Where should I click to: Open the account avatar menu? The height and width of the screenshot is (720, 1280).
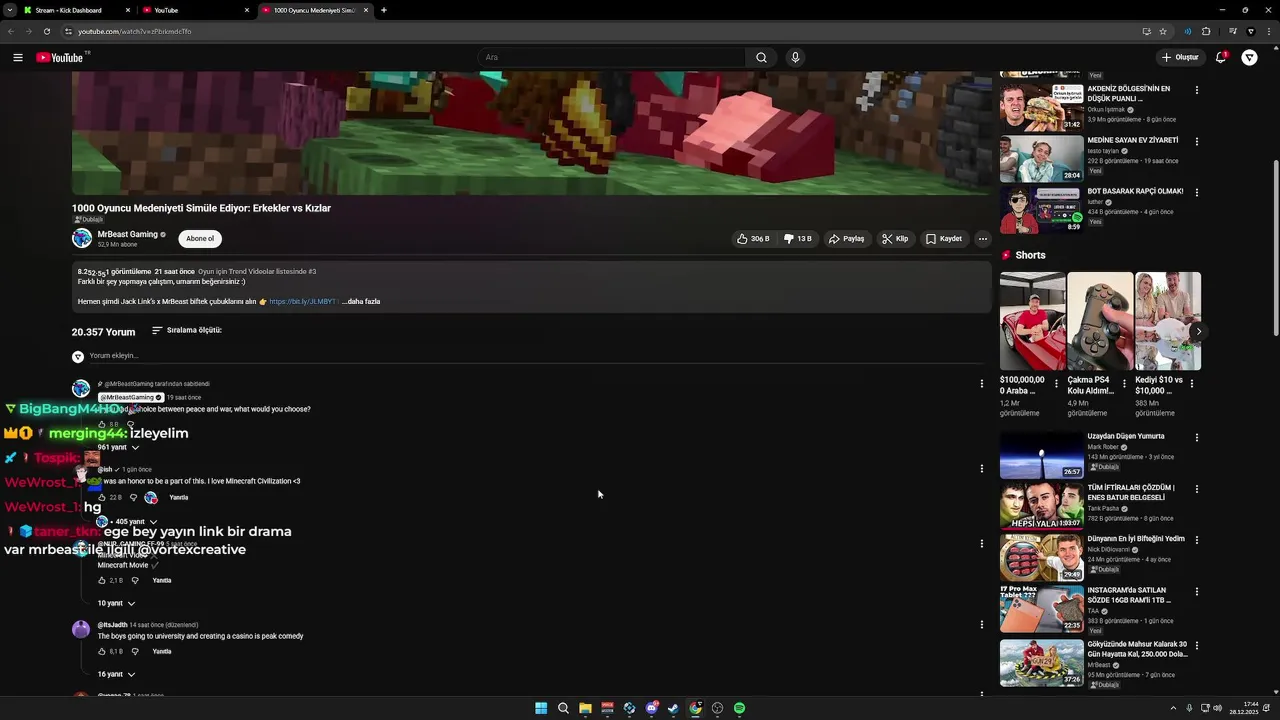tap(1249, 57)
